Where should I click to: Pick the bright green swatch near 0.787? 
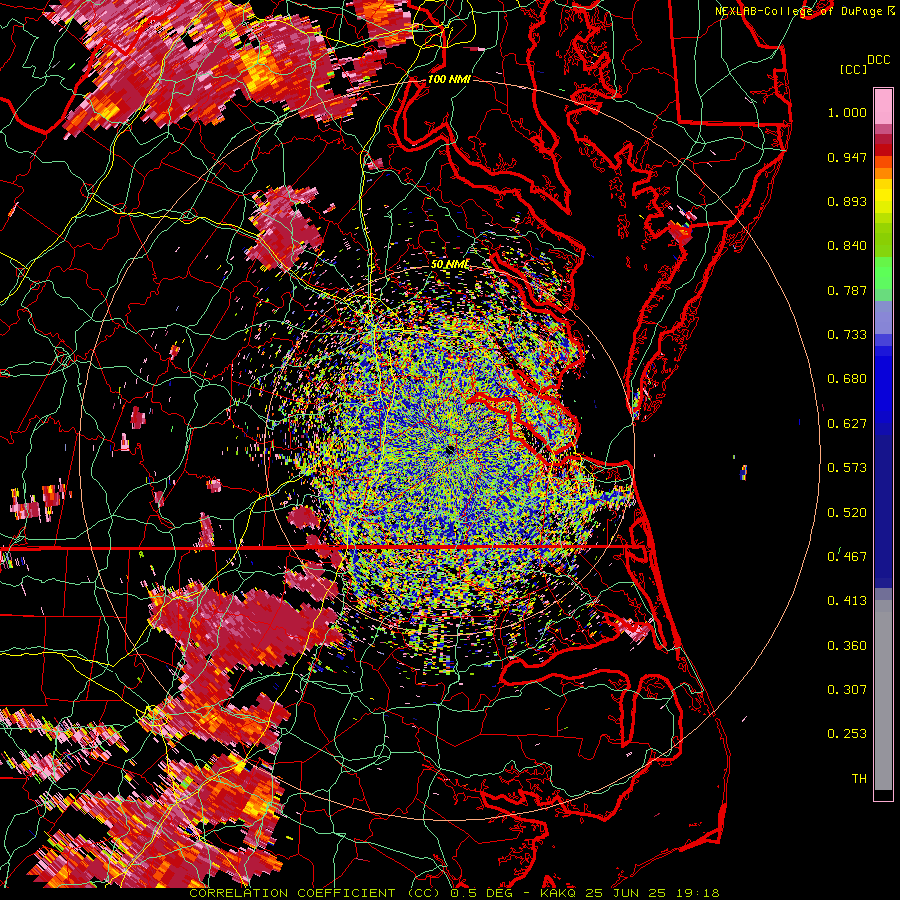tap(883, 278)
